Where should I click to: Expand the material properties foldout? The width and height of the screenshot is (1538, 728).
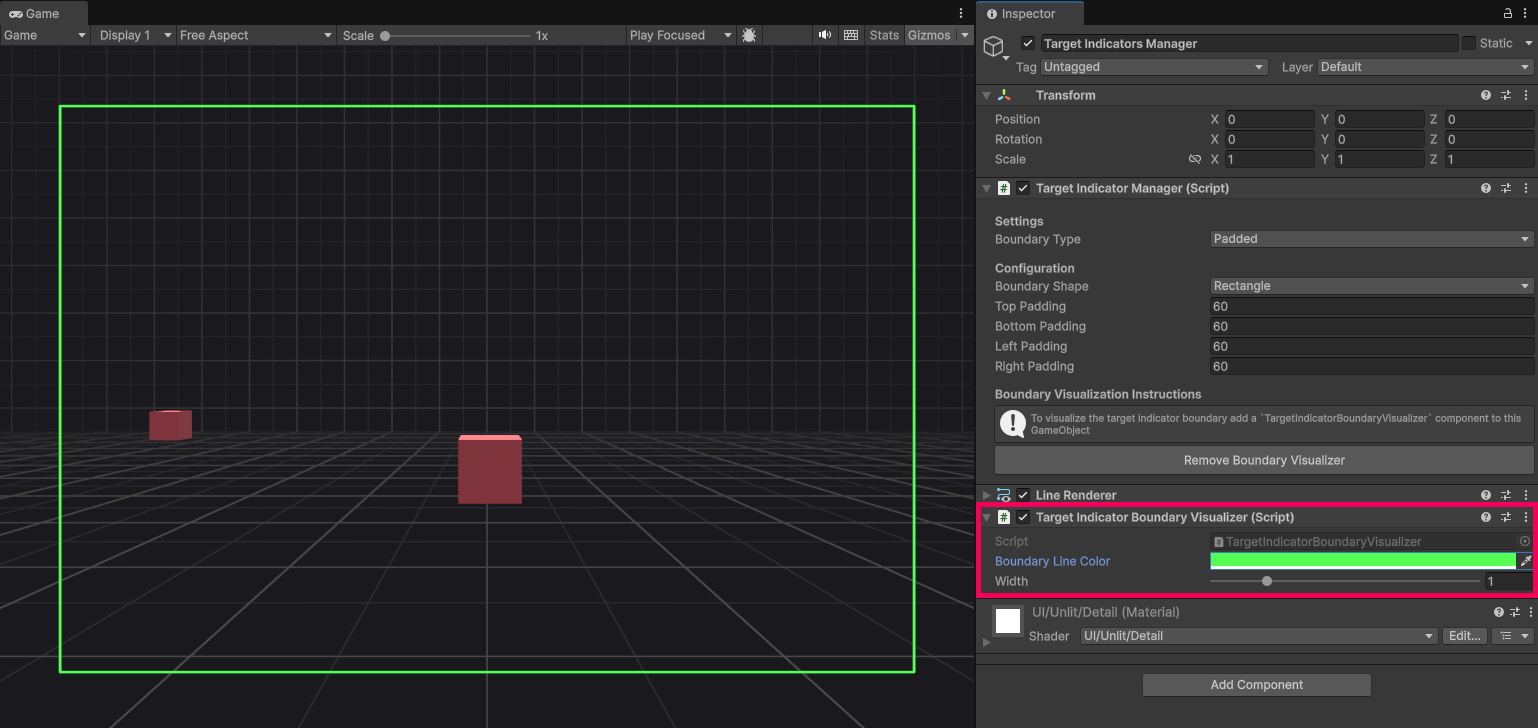click(x=987, y=641)
